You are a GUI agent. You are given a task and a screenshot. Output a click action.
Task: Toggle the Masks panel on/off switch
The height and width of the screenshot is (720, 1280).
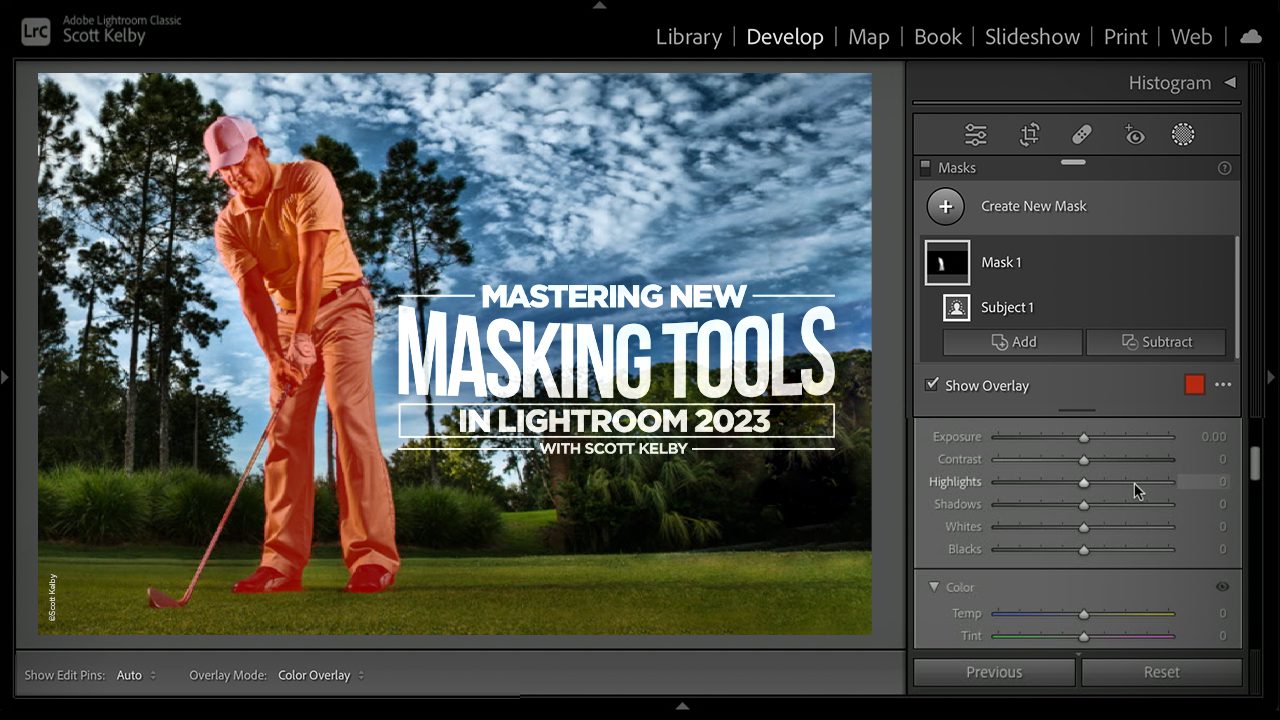pyautogui.click(x=925, y=168)
